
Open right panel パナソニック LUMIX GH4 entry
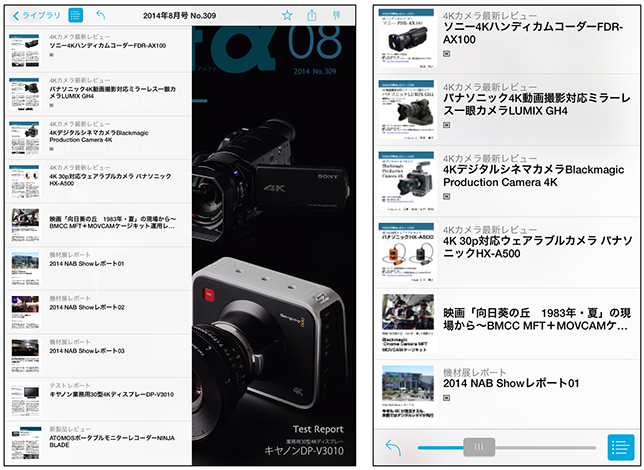[507, 110]
